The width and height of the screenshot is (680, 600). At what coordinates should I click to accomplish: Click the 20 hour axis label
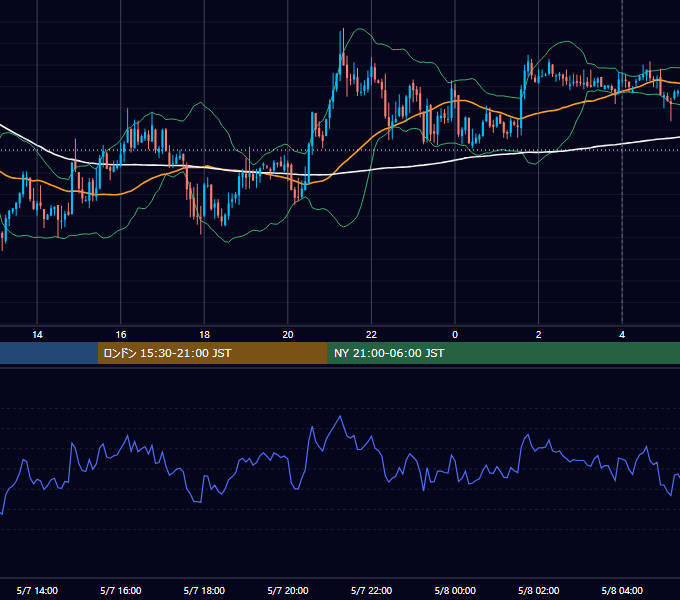[x=288, y=335]
